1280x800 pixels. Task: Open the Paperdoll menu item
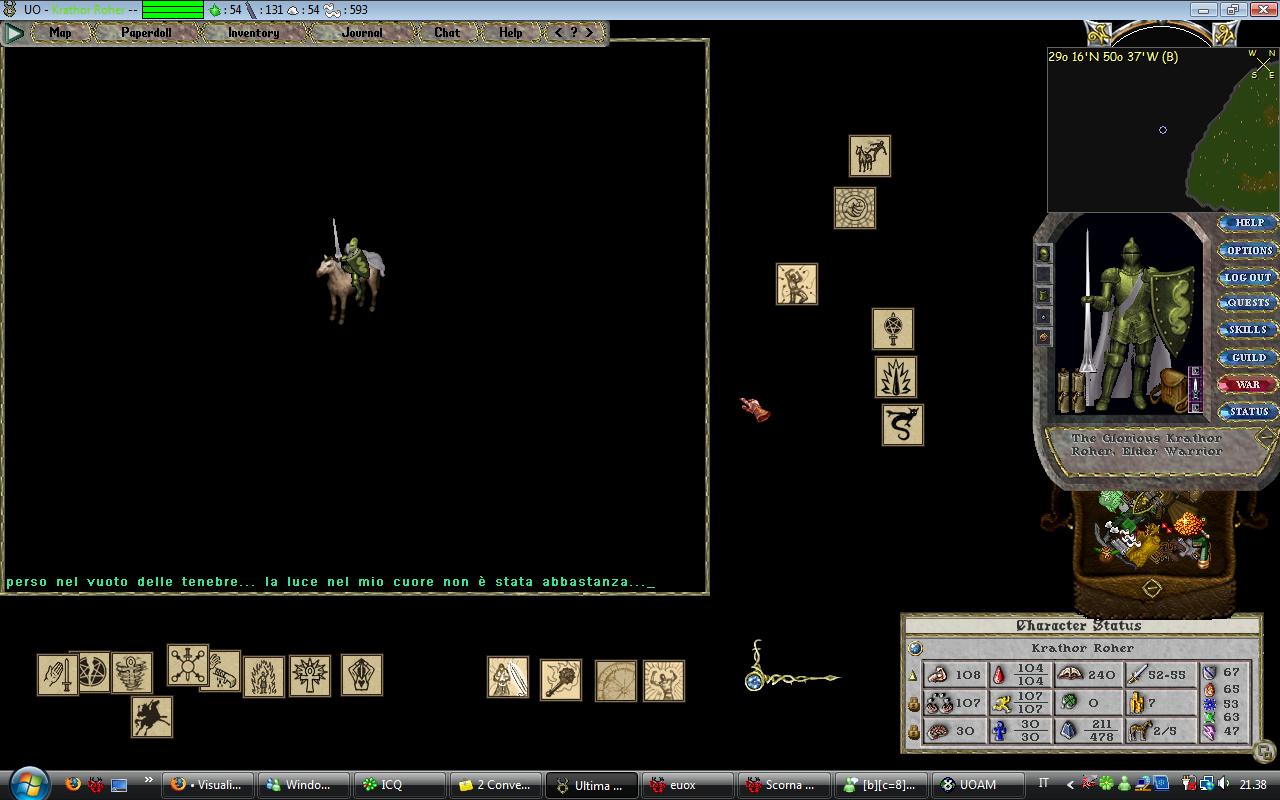click(146, 33)
